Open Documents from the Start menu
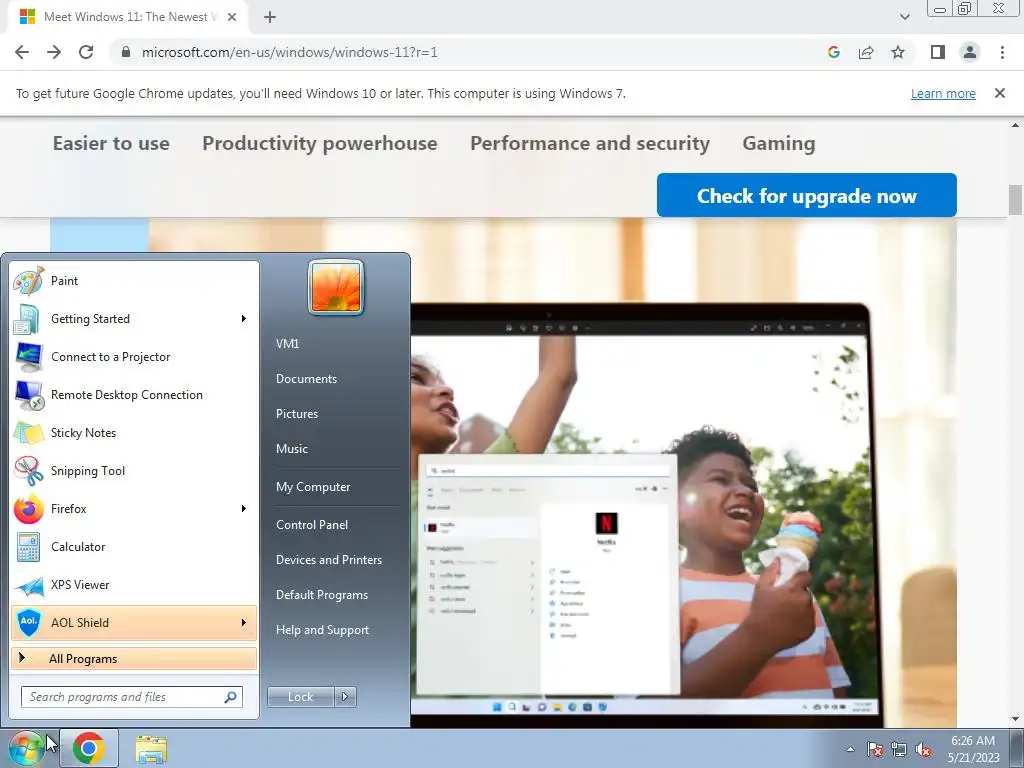The height and width of the screenshot is (768, 1024). click(x=306, y=379)
